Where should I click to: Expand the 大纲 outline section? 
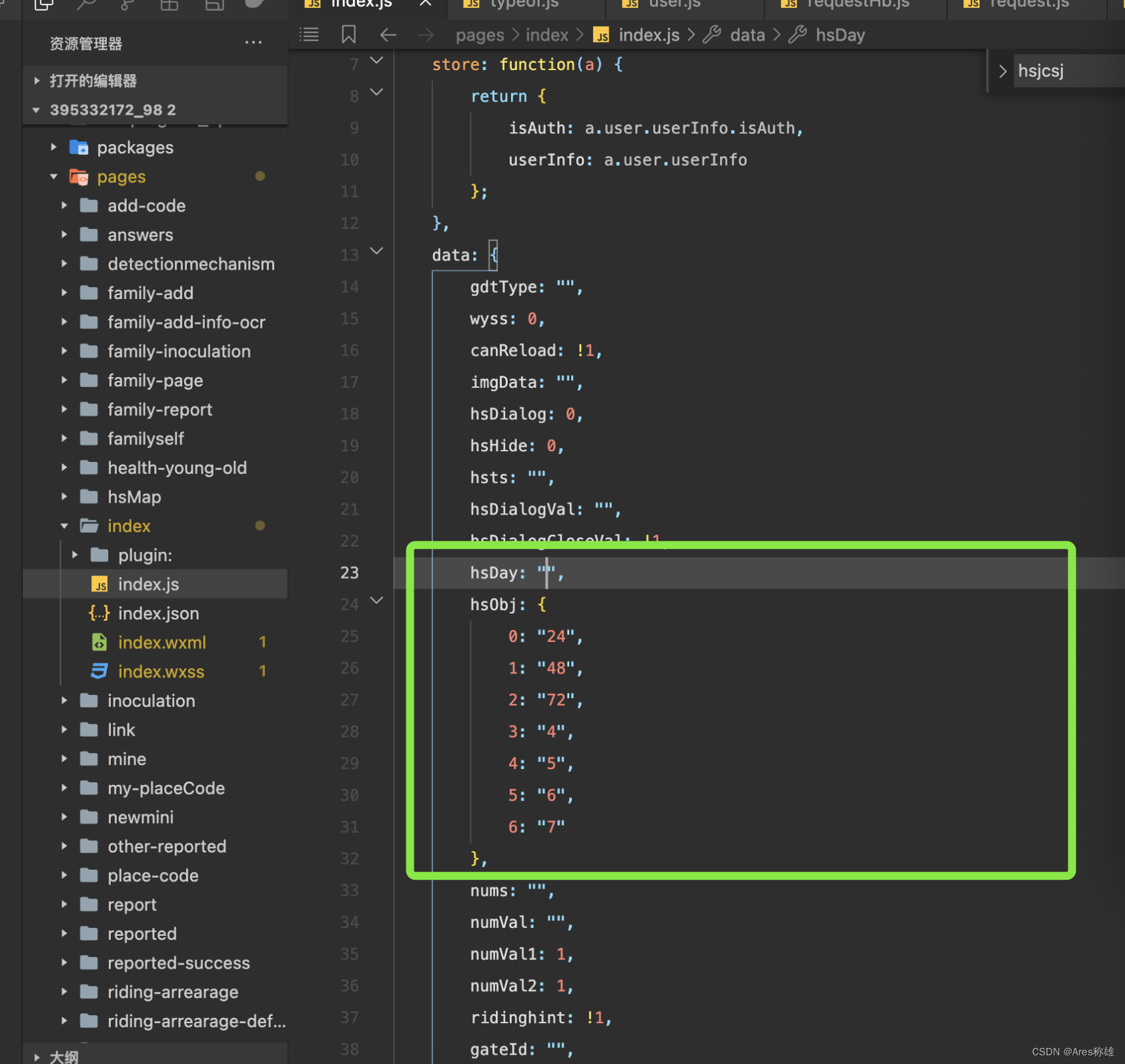pyautogui.click(x=37, y=1057)
